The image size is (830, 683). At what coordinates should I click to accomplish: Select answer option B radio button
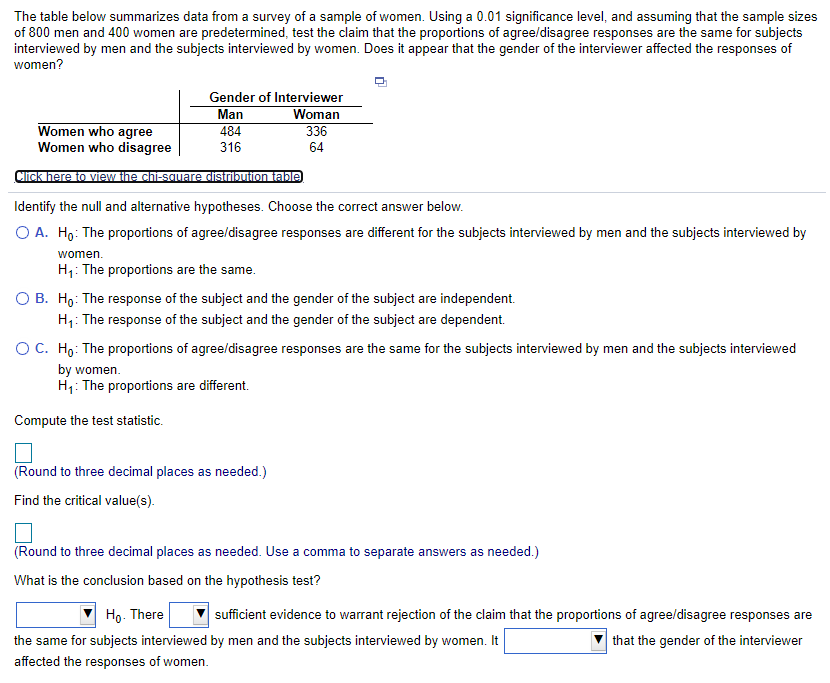tap(22, 299)
